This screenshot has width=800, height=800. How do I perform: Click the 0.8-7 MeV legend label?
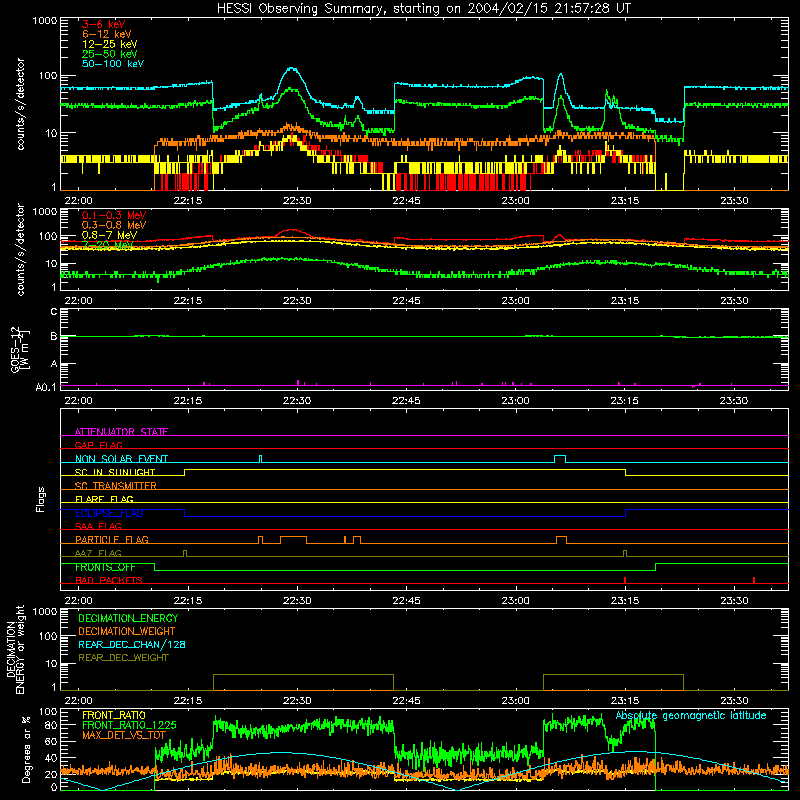pyautogui.click(x=109, y=235)
